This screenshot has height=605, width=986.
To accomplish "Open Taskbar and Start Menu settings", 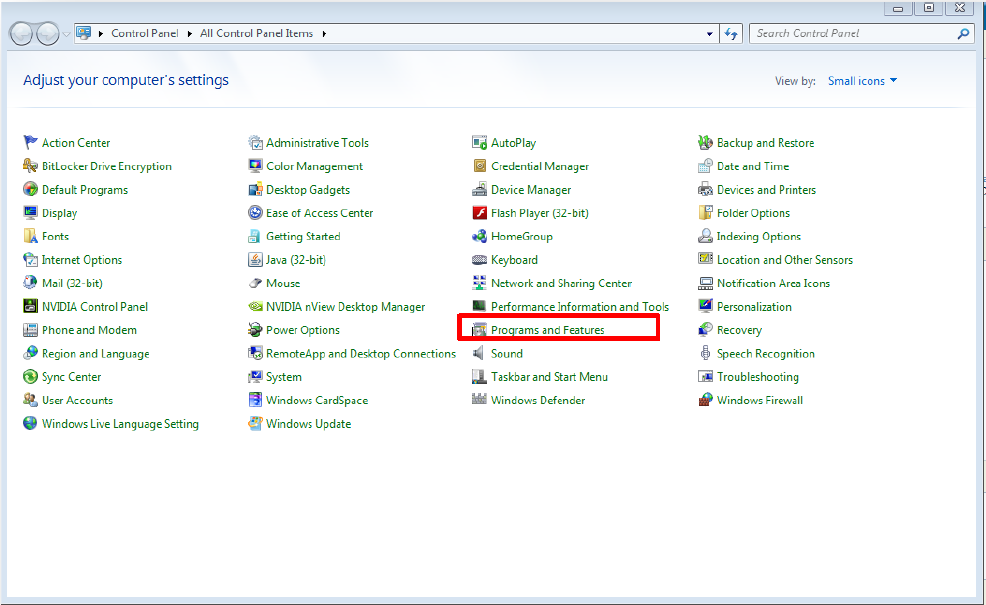I will pos(549,377).
